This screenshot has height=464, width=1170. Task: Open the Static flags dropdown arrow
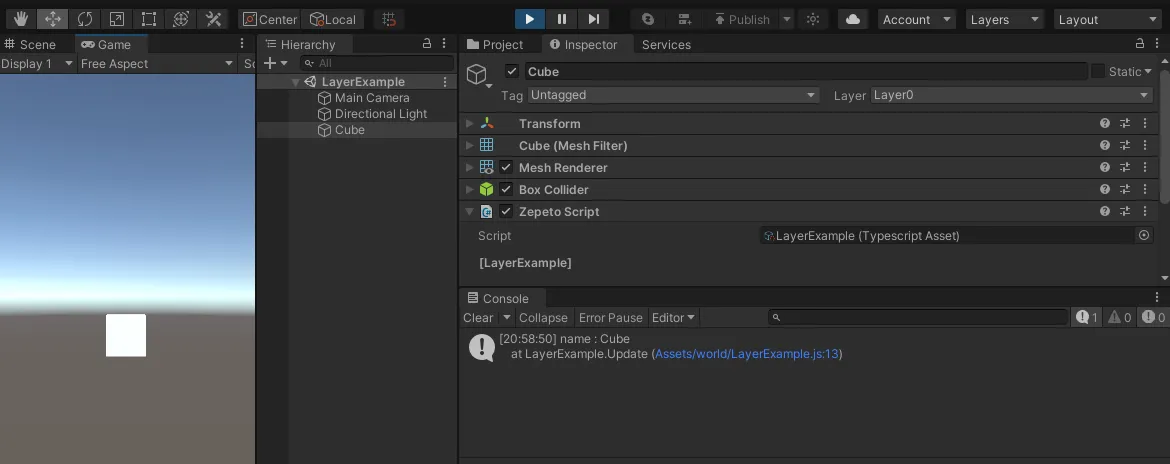pos(1148,72)
